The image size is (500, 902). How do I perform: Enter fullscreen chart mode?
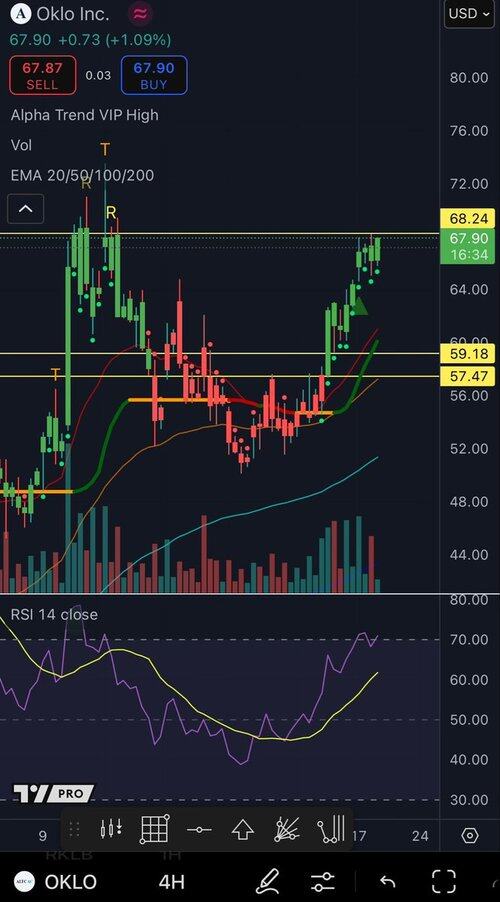(444, 881)
